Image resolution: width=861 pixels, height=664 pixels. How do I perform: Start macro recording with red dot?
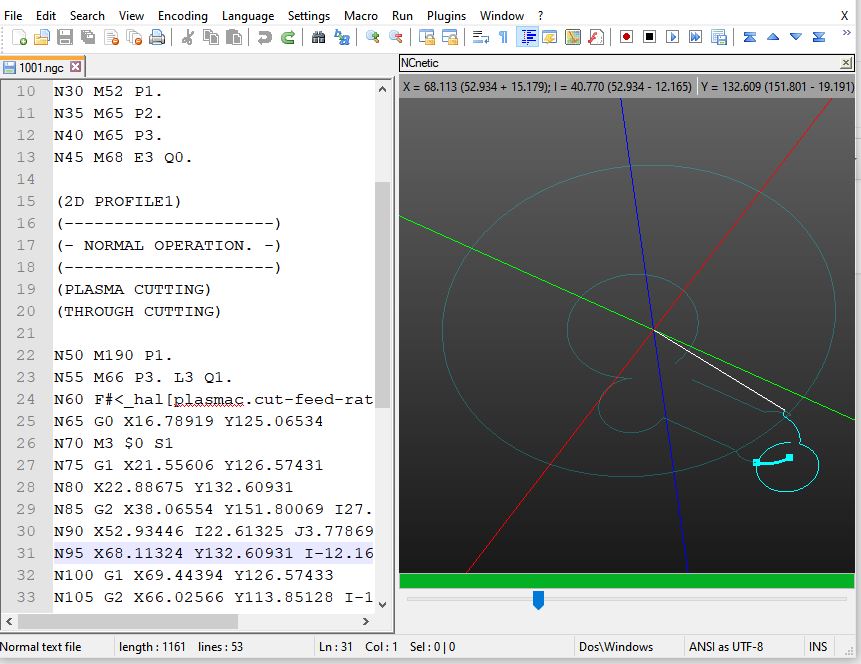coord(627,37)
